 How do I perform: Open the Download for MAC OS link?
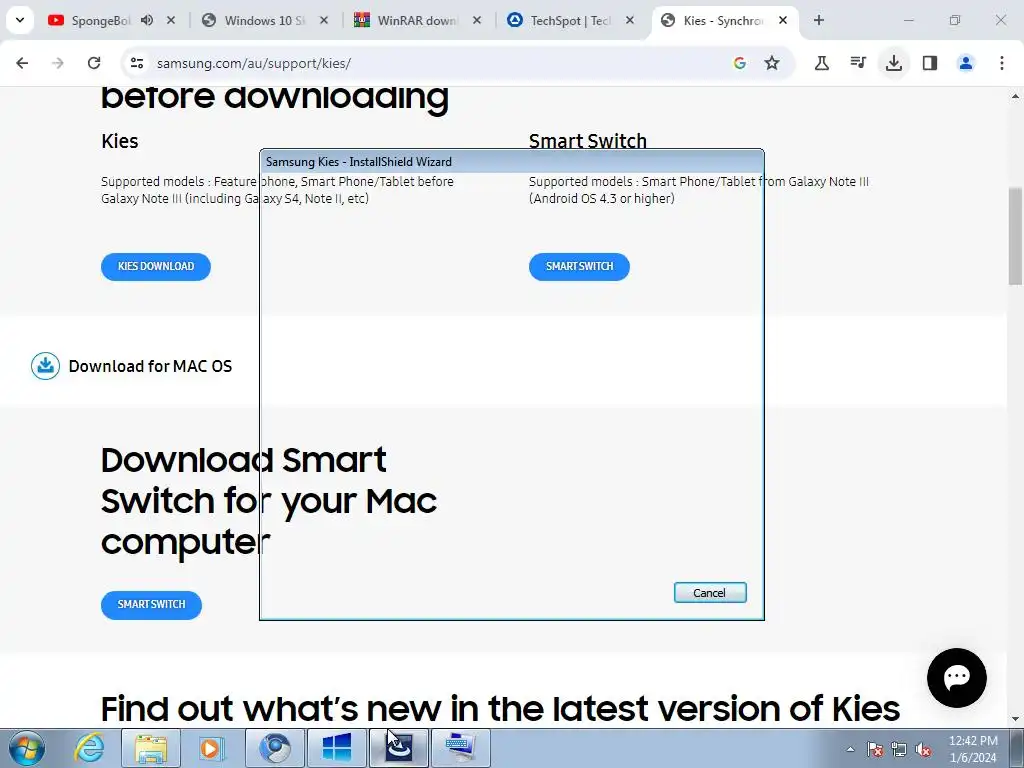[150, 366]
